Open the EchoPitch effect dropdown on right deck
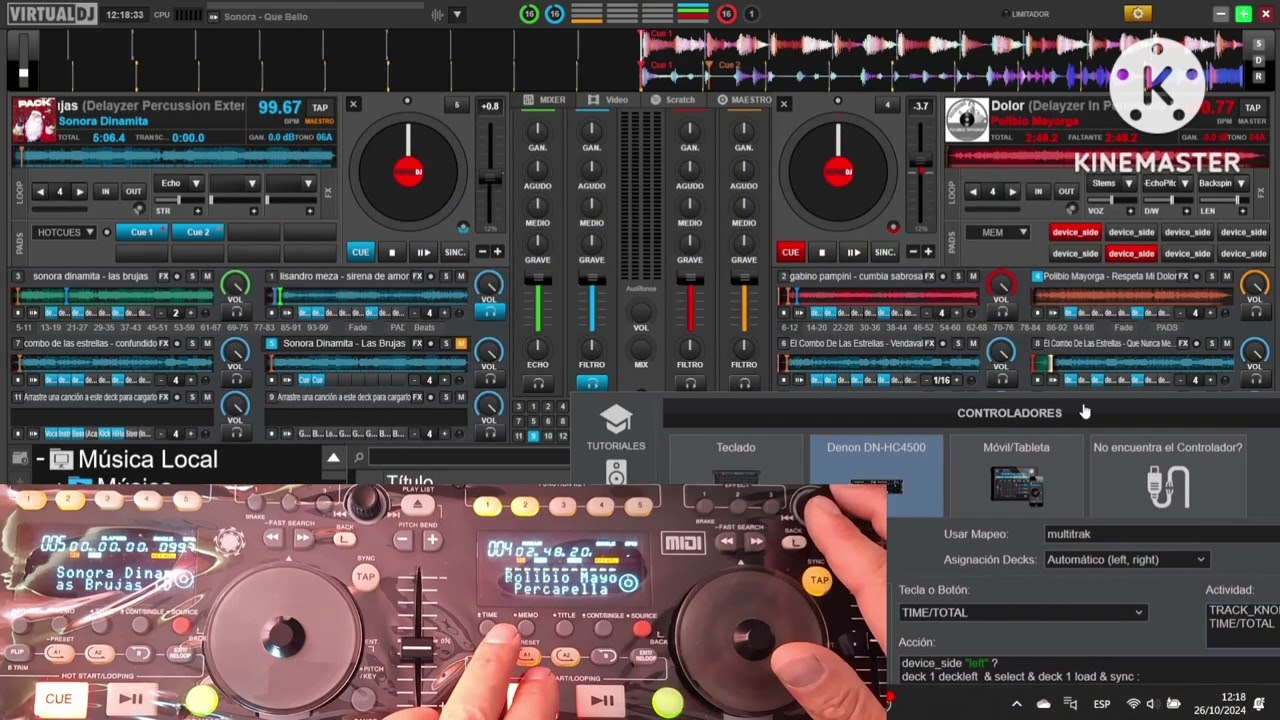The width and height of the screenshot is (1280, 720). click(x=1185, y=184)
